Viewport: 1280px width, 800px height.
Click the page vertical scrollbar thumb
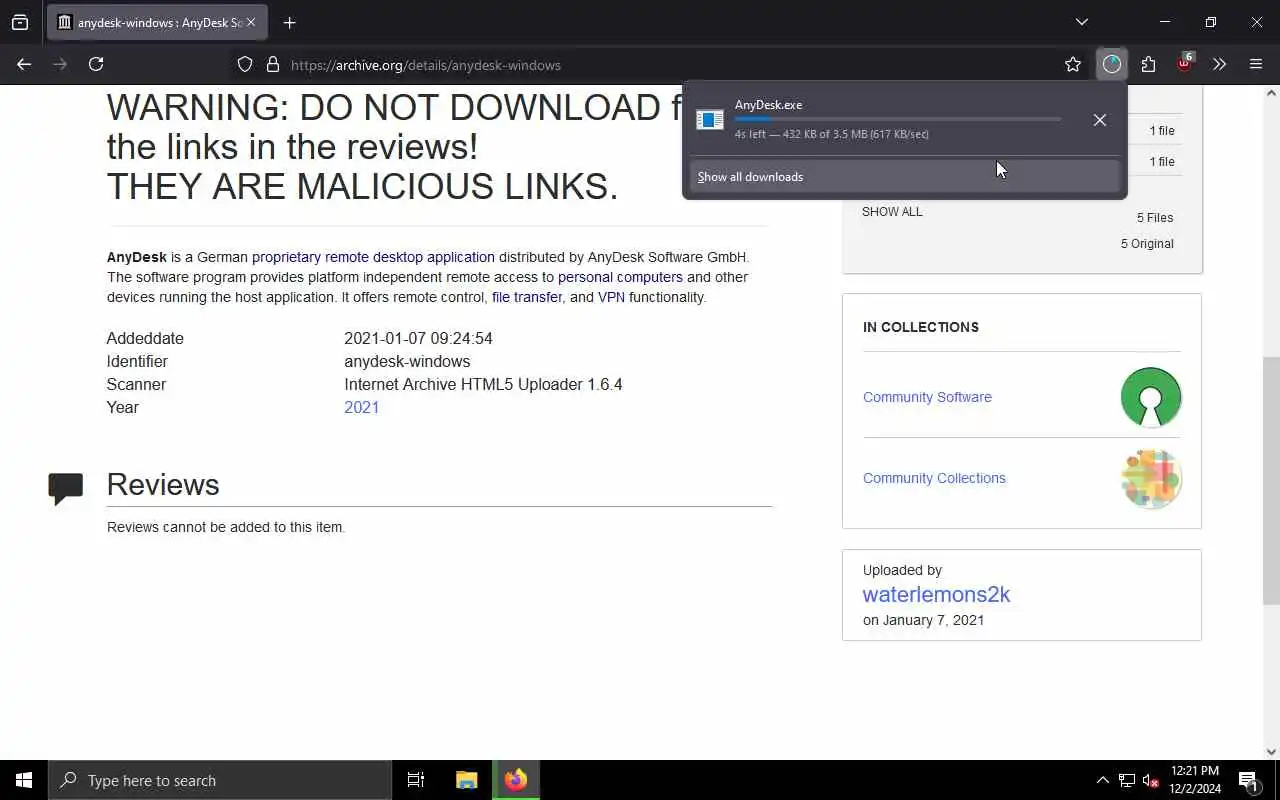pos(1272,480)
